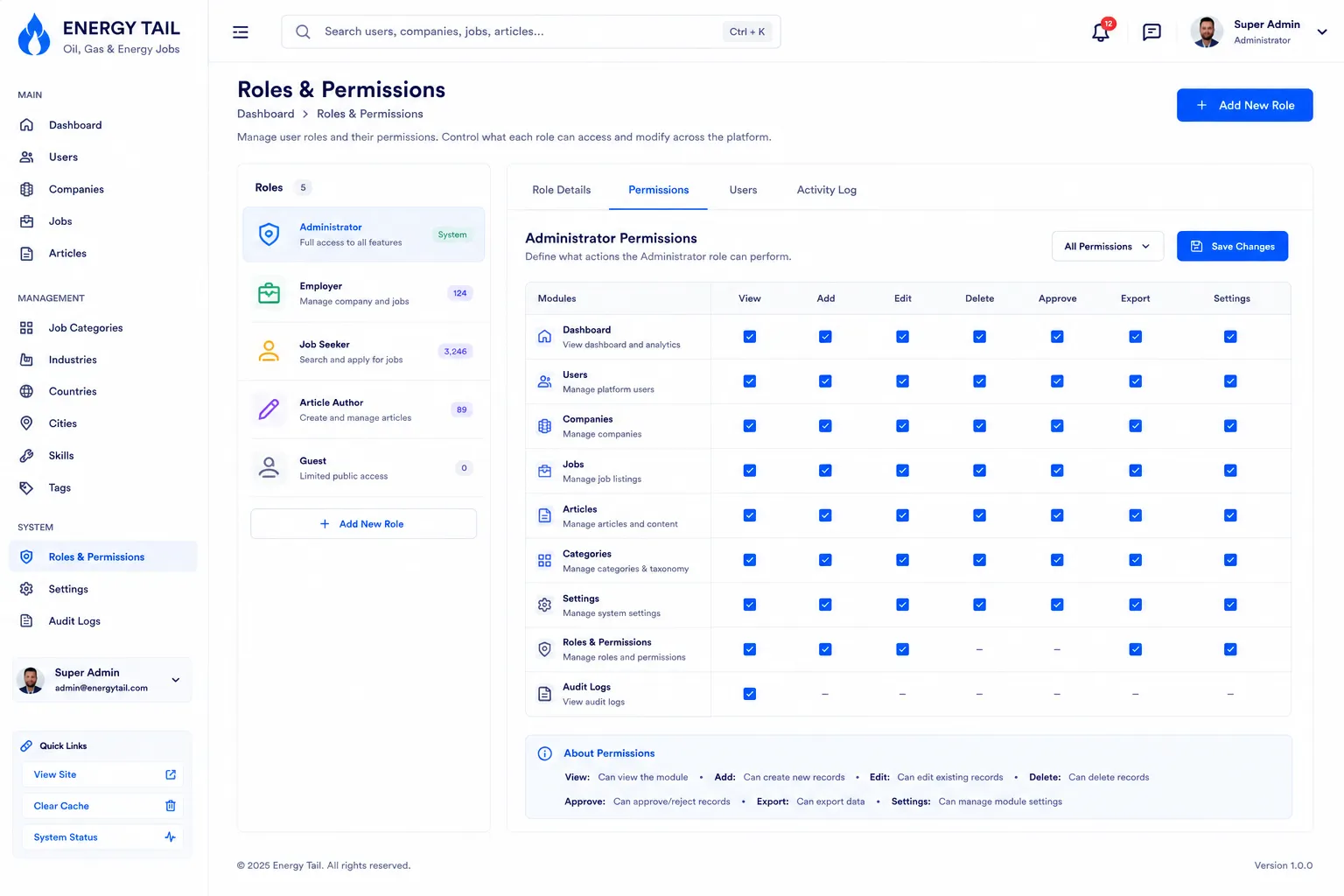Click the Countries globe icon
Viewport: 1344px width, 896px height.
click(27, 391)
